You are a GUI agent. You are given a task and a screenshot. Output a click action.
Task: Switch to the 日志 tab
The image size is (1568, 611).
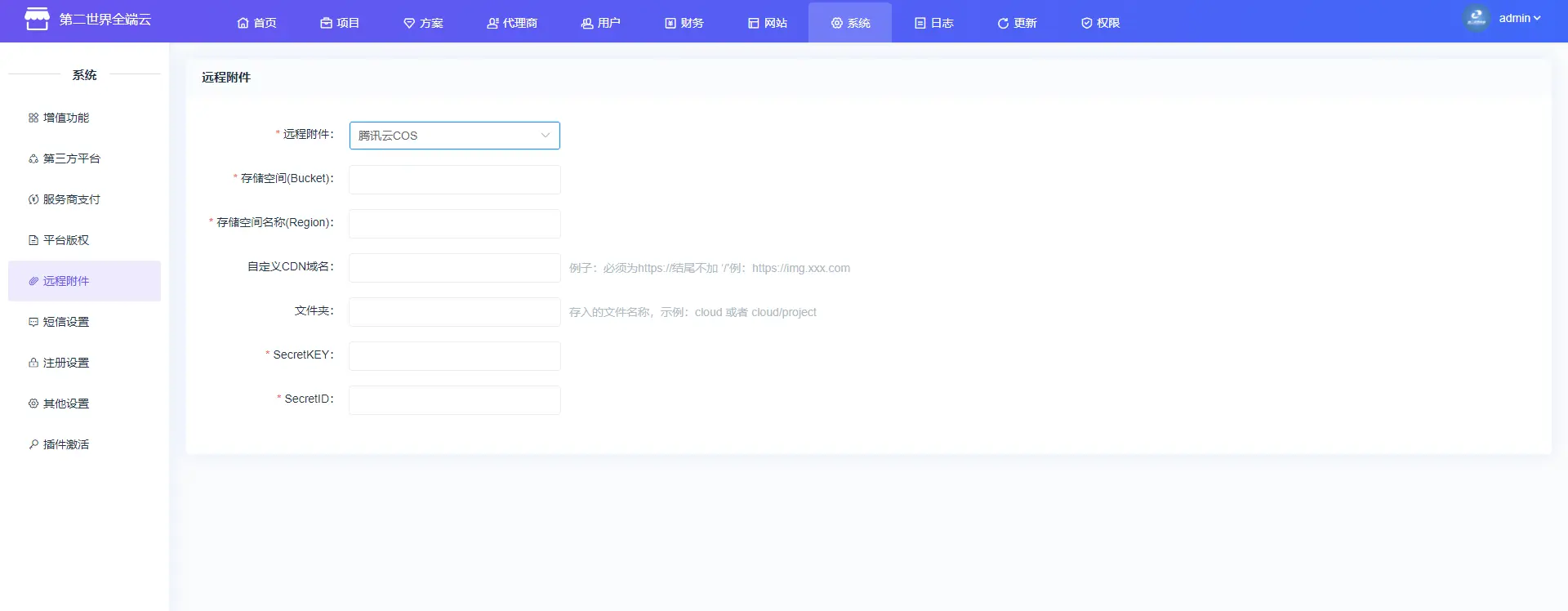point(933,23)
